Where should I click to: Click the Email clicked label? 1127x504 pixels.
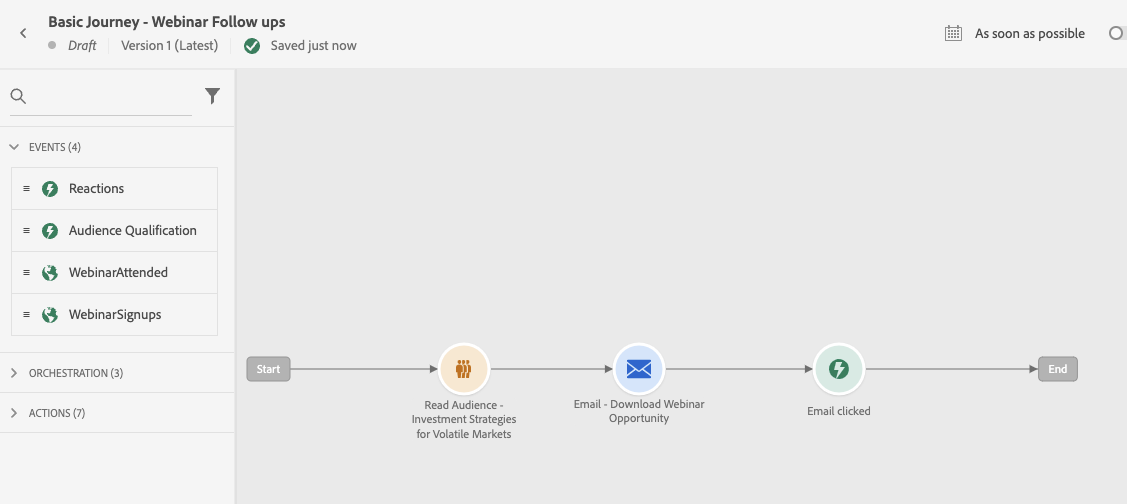[839, 411]
